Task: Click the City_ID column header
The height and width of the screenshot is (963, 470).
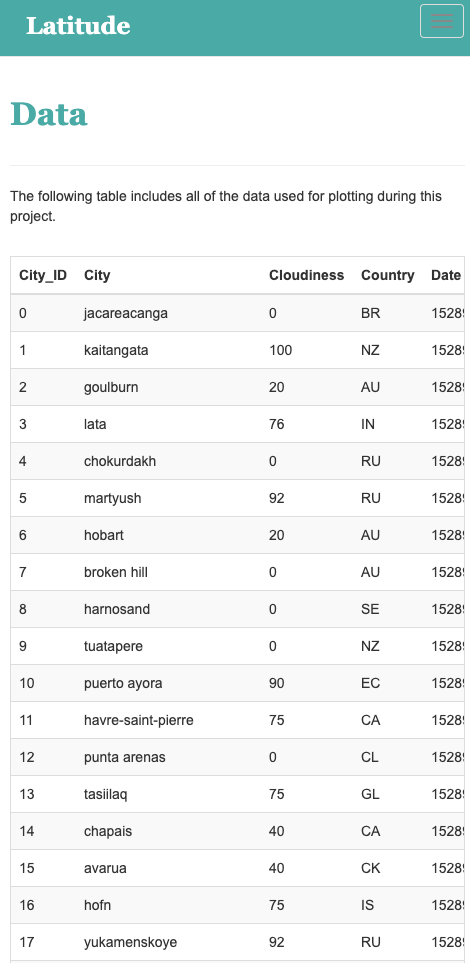Action: coord(43,275)
